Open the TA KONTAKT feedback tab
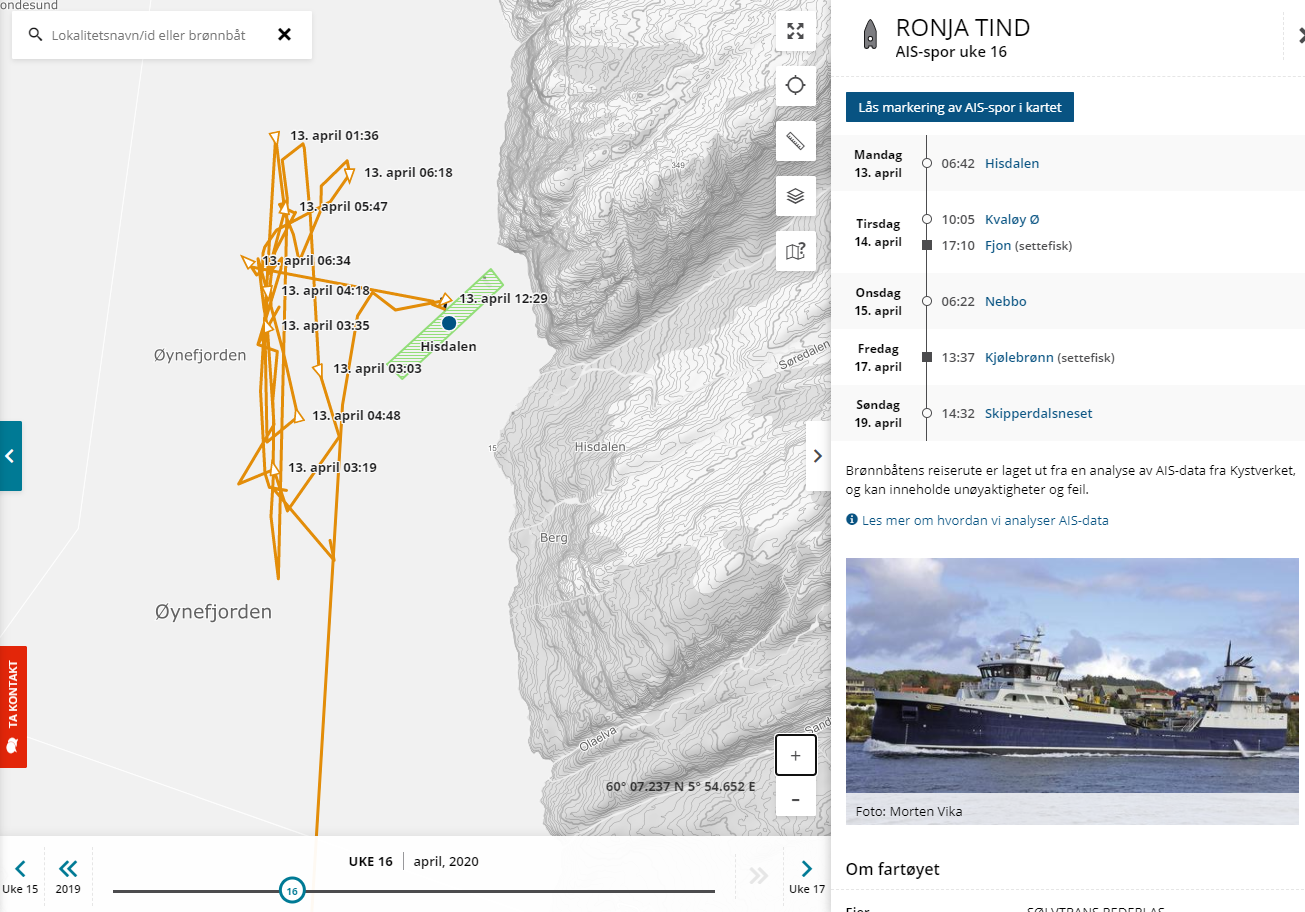Screen dimensions: 1305x912 point(13,707)
